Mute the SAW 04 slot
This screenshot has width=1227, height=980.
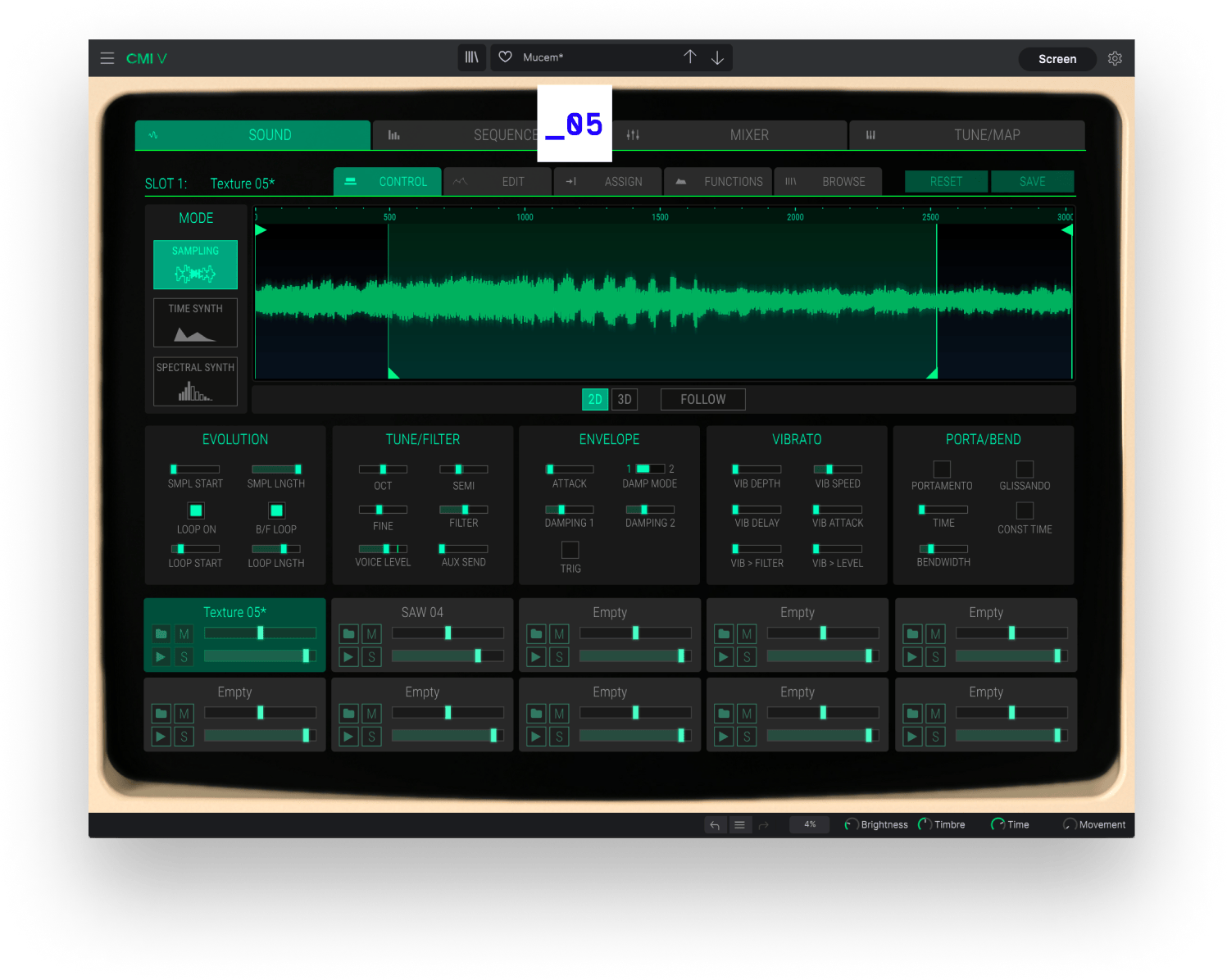click(x=372, y=634)
